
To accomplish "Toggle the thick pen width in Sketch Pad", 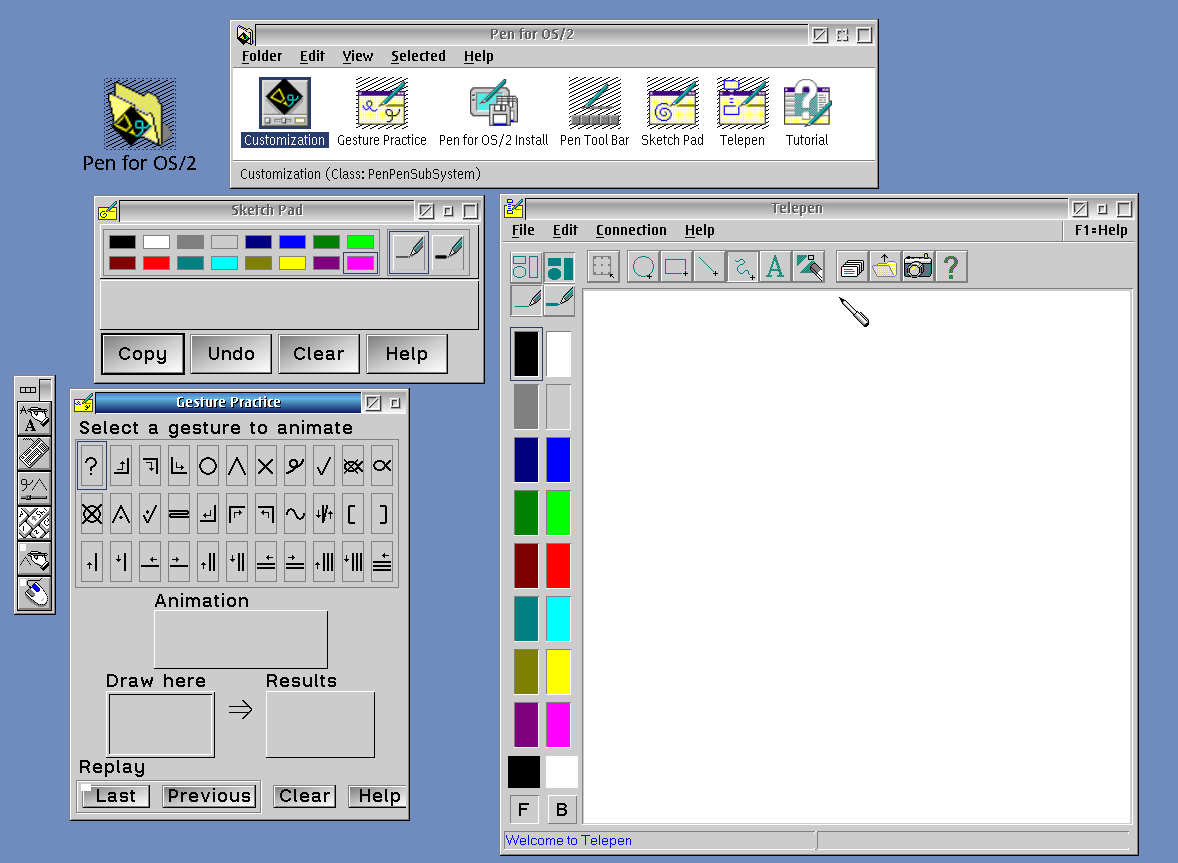I will [449, 252].
